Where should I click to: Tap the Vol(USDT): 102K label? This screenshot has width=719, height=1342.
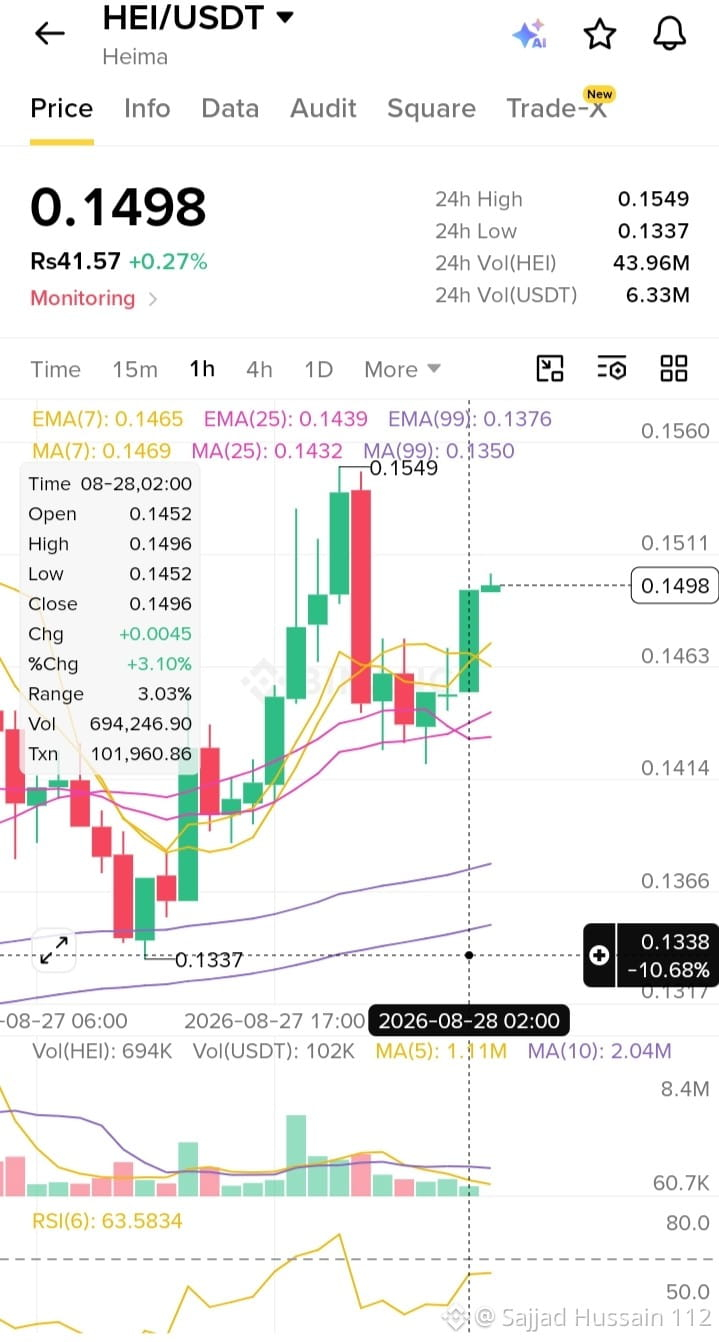coord(274,1051)
